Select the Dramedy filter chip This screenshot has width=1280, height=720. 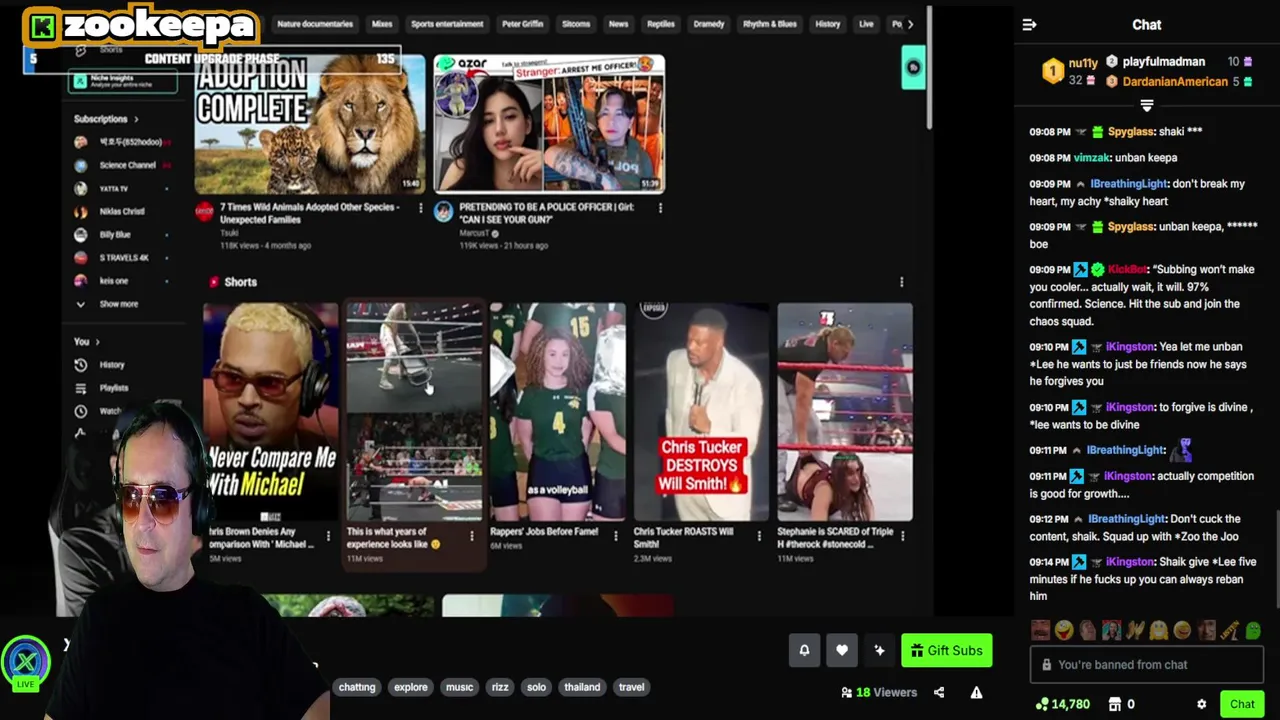[709, 24]
